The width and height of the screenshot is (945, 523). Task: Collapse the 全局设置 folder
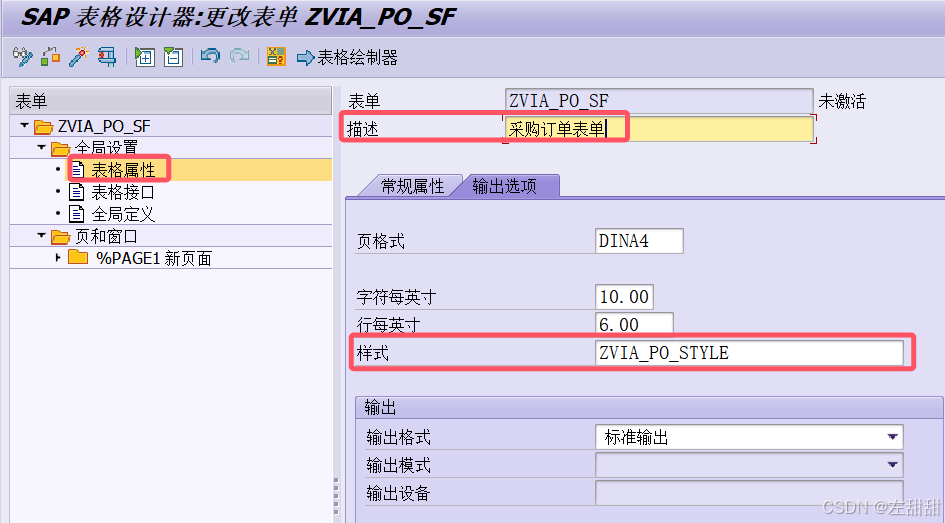(41, 147)
